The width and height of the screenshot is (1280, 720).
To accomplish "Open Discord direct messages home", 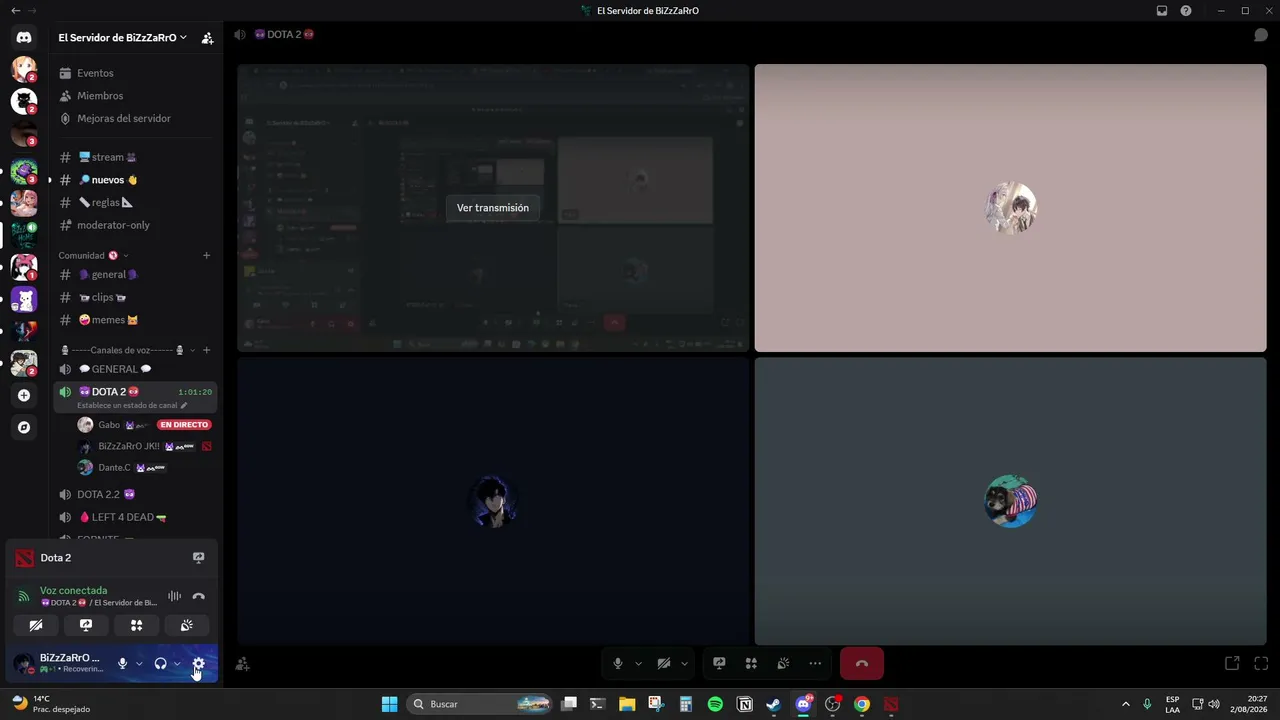I will pyautogui.click(x=24, y=37).
